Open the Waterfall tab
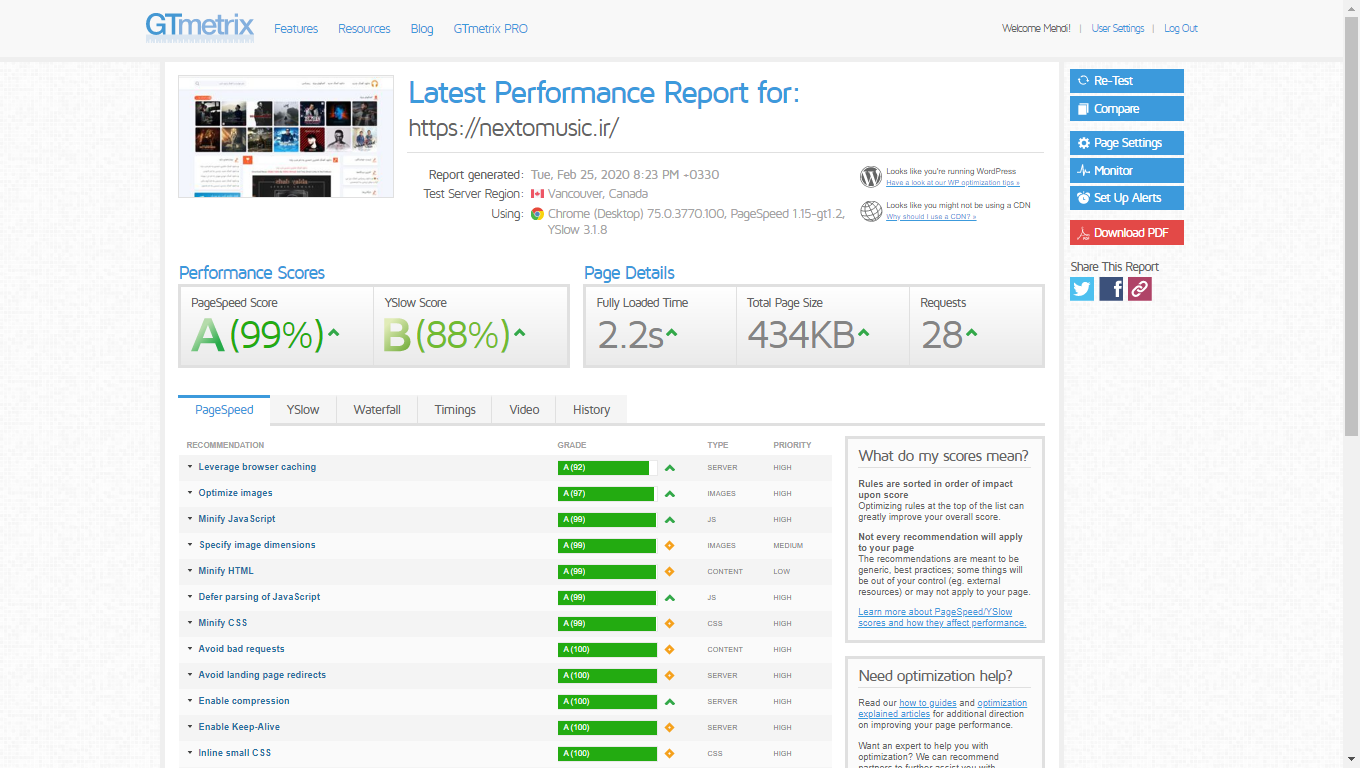 (377, 410)
